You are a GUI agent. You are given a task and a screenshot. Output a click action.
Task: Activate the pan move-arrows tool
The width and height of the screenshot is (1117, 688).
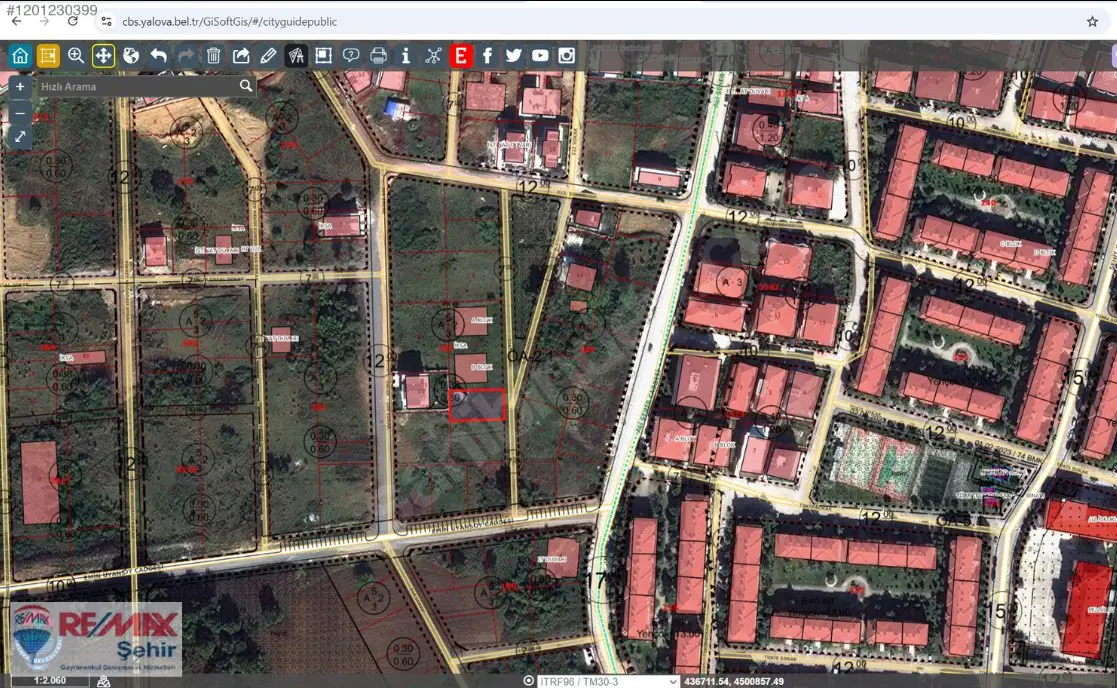pos(103,56)
